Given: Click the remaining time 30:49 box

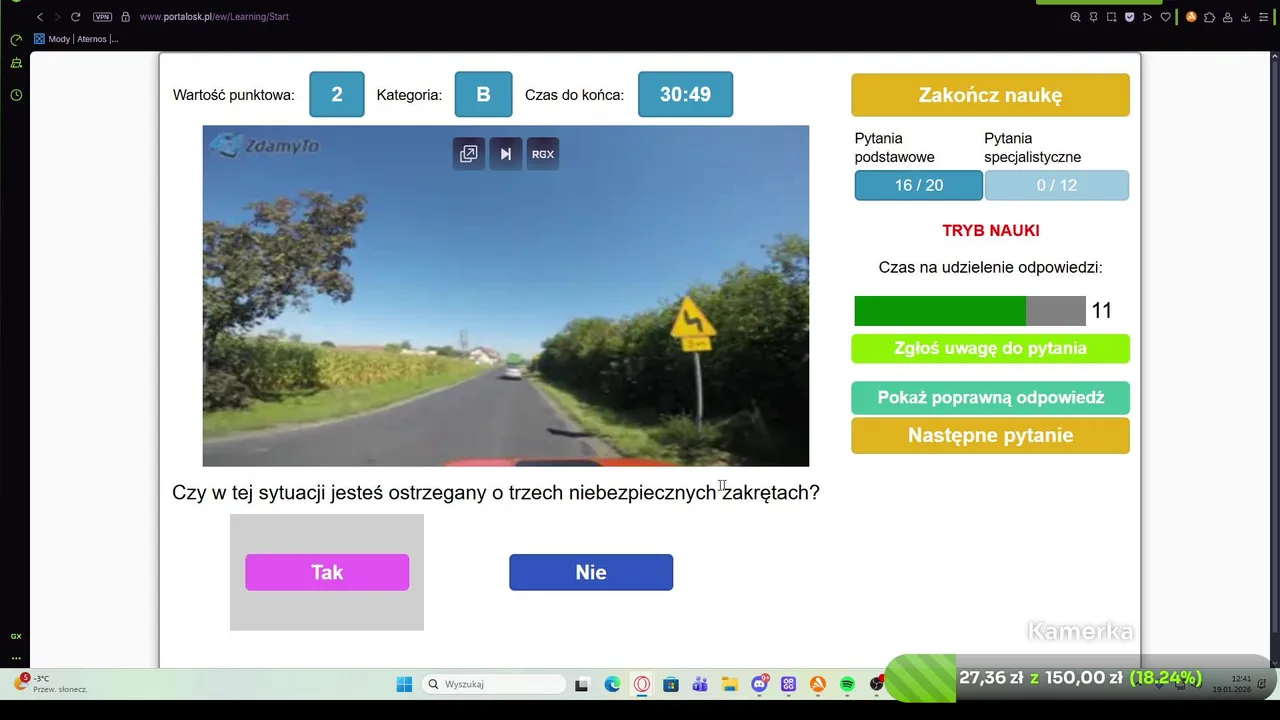Looking at the screenshot, I should coord(685,95).
